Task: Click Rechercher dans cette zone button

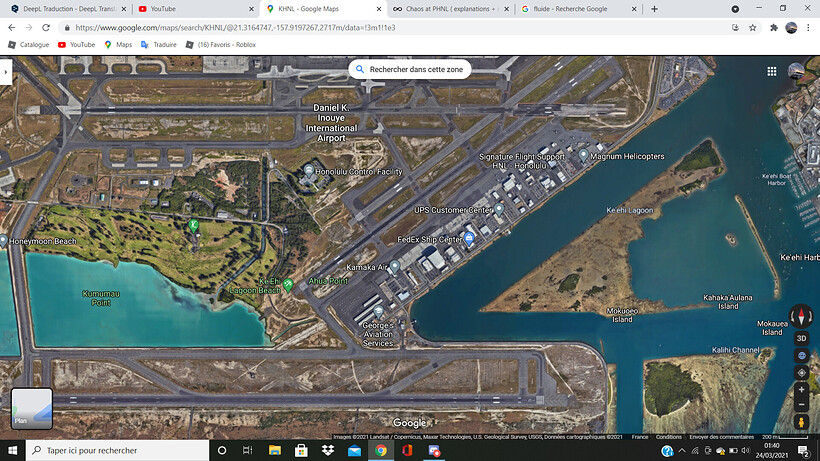Action: pyautogui.click(x=410, y=69)
